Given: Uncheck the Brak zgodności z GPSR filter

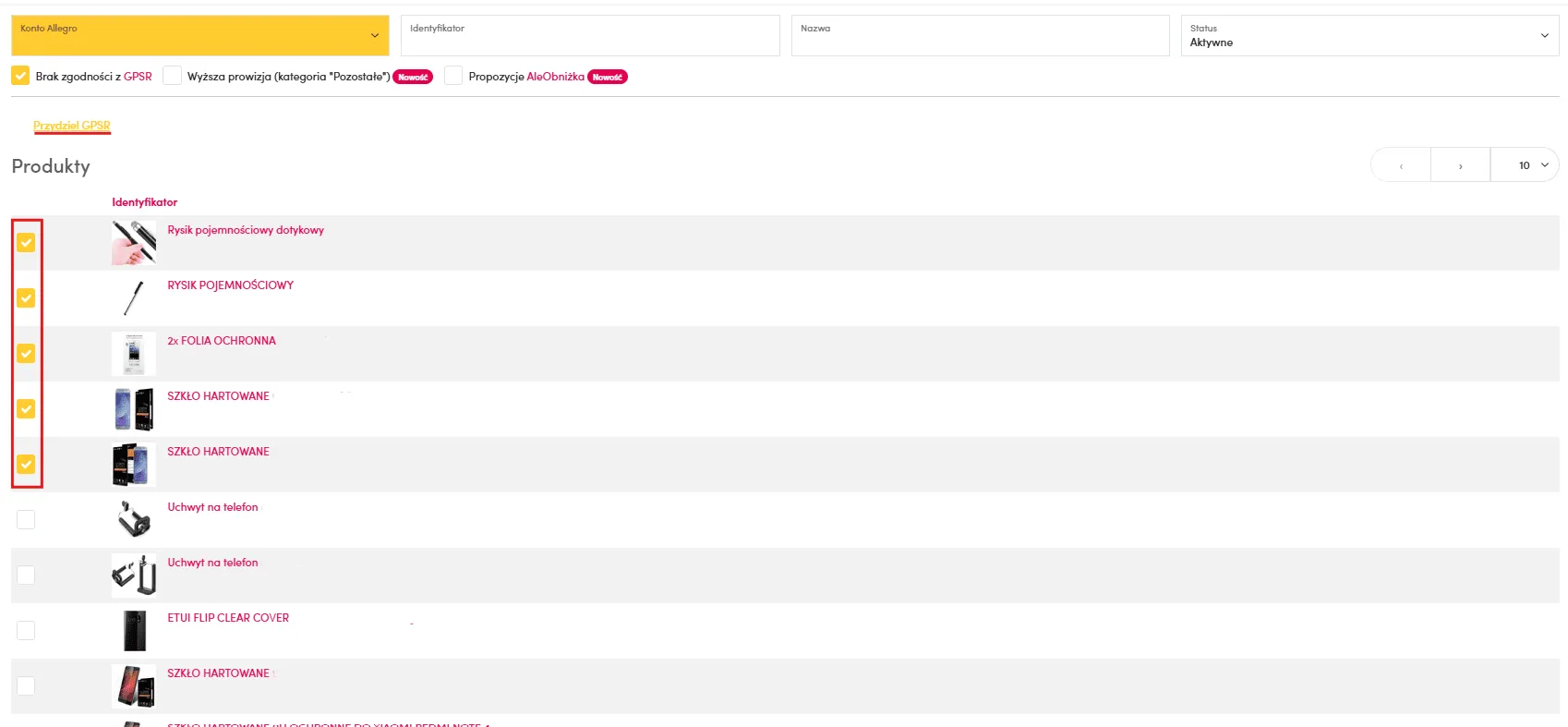Looking at the screenshot, I should point(20,76).
